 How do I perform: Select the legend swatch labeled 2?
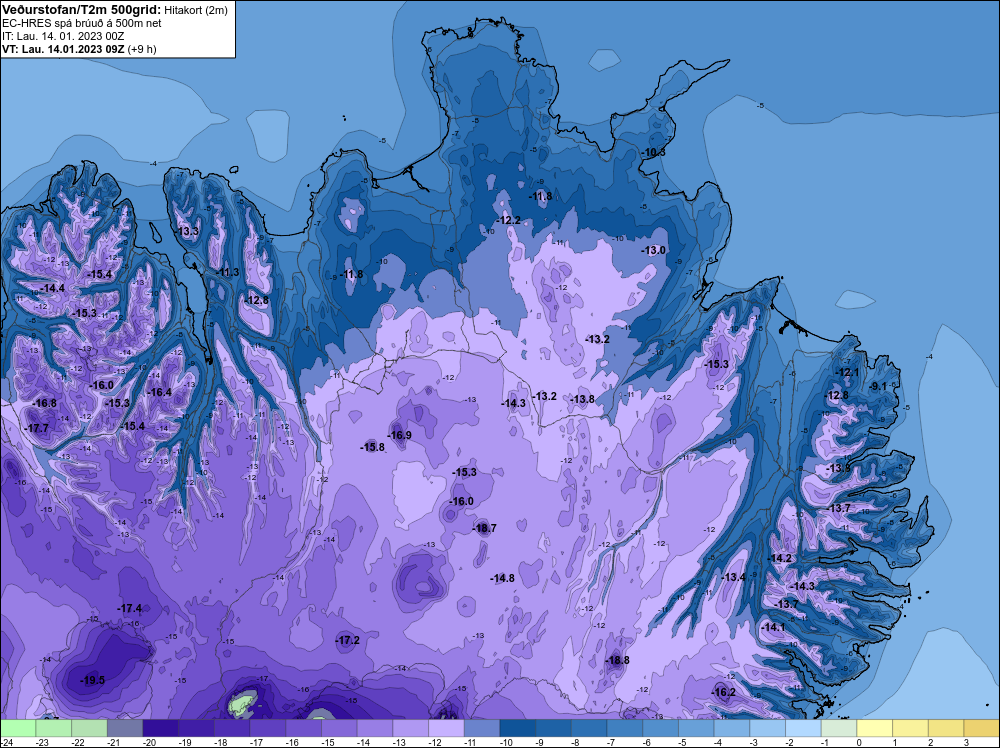[x=946, y=728]
